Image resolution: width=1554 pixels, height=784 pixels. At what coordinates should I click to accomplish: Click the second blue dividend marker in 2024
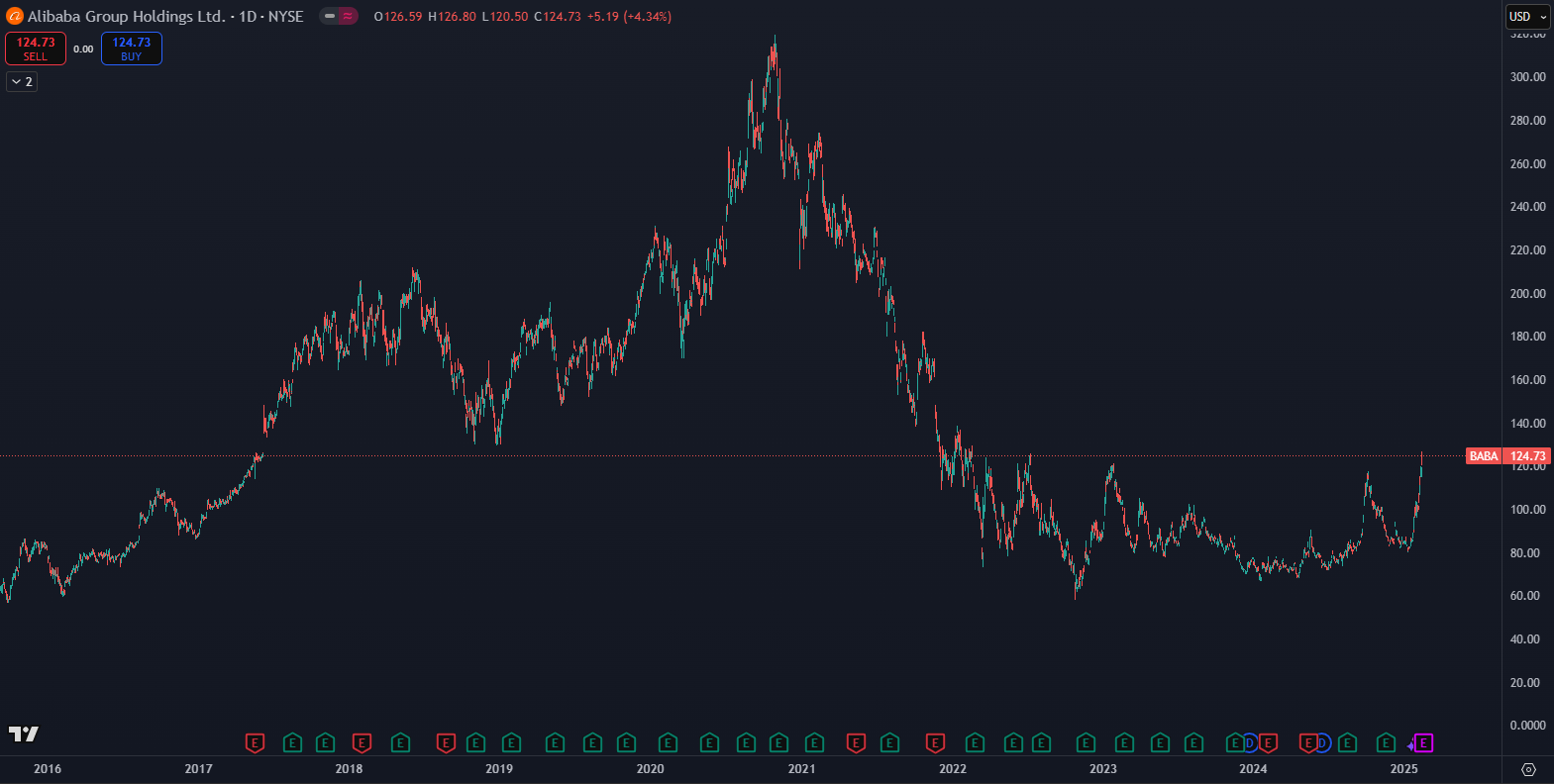[1322, 743]
